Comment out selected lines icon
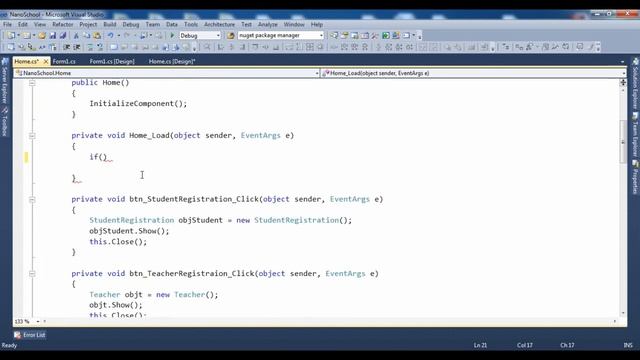The image size is (640, 360). [90, 47]
